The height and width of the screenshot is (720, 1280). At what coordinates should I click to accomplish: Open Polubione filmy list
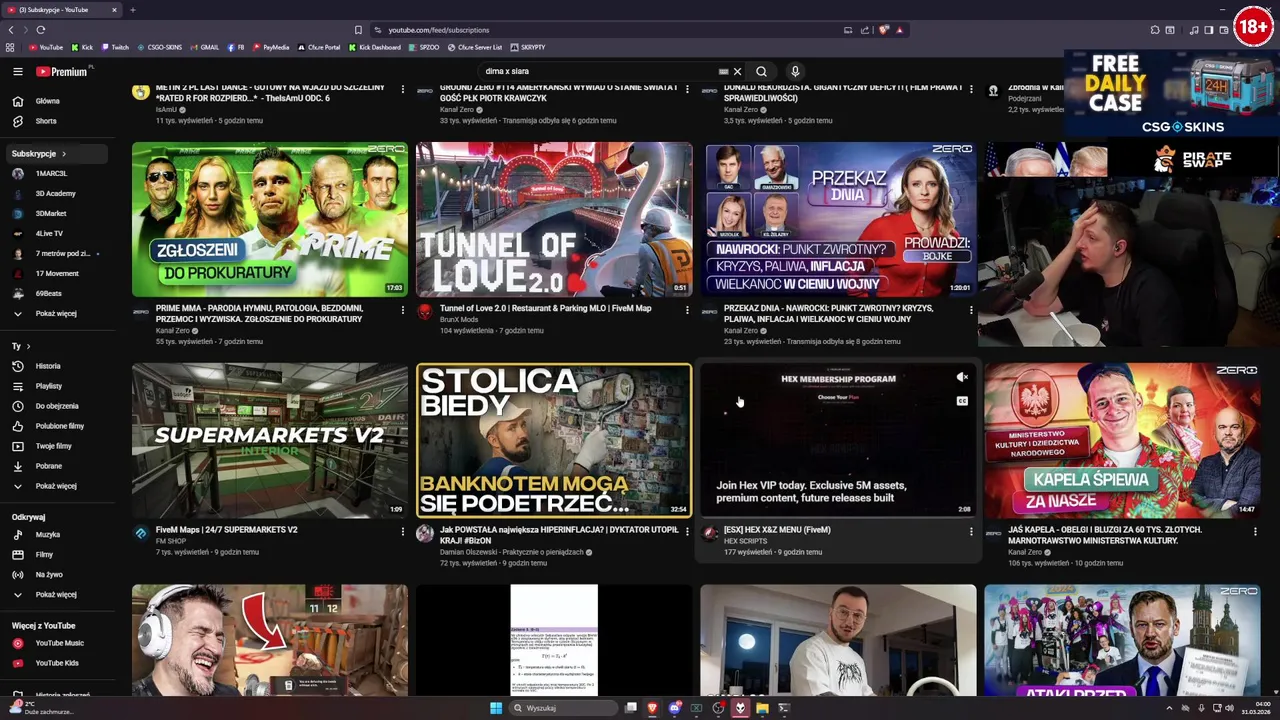pos(55,426)
